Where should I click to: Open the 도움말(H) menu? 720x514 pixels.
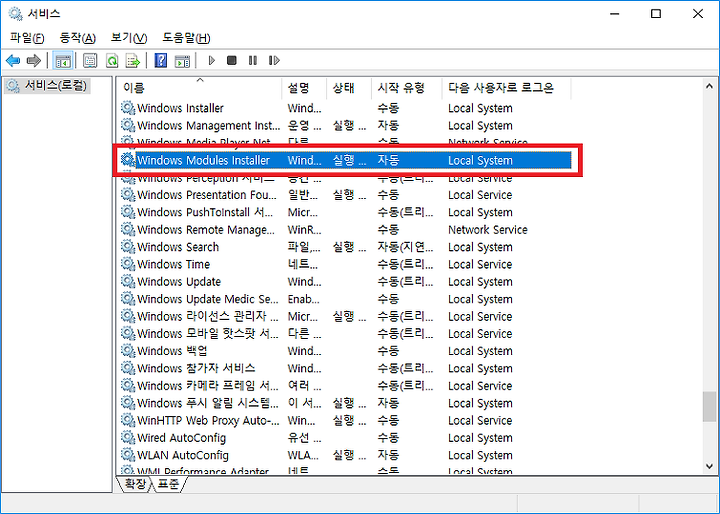pyautogui.click(x=186, y=38)
